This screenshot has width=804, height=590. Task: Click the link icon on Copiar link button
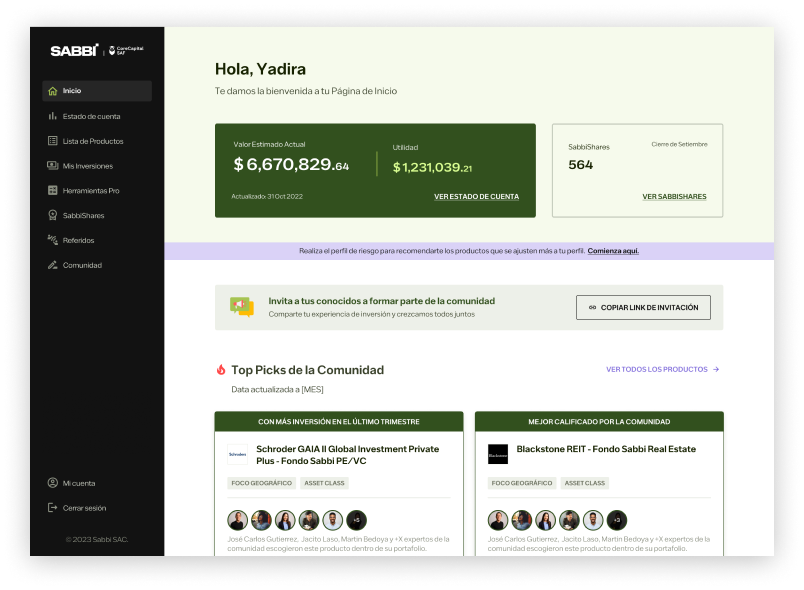(592, 308)
